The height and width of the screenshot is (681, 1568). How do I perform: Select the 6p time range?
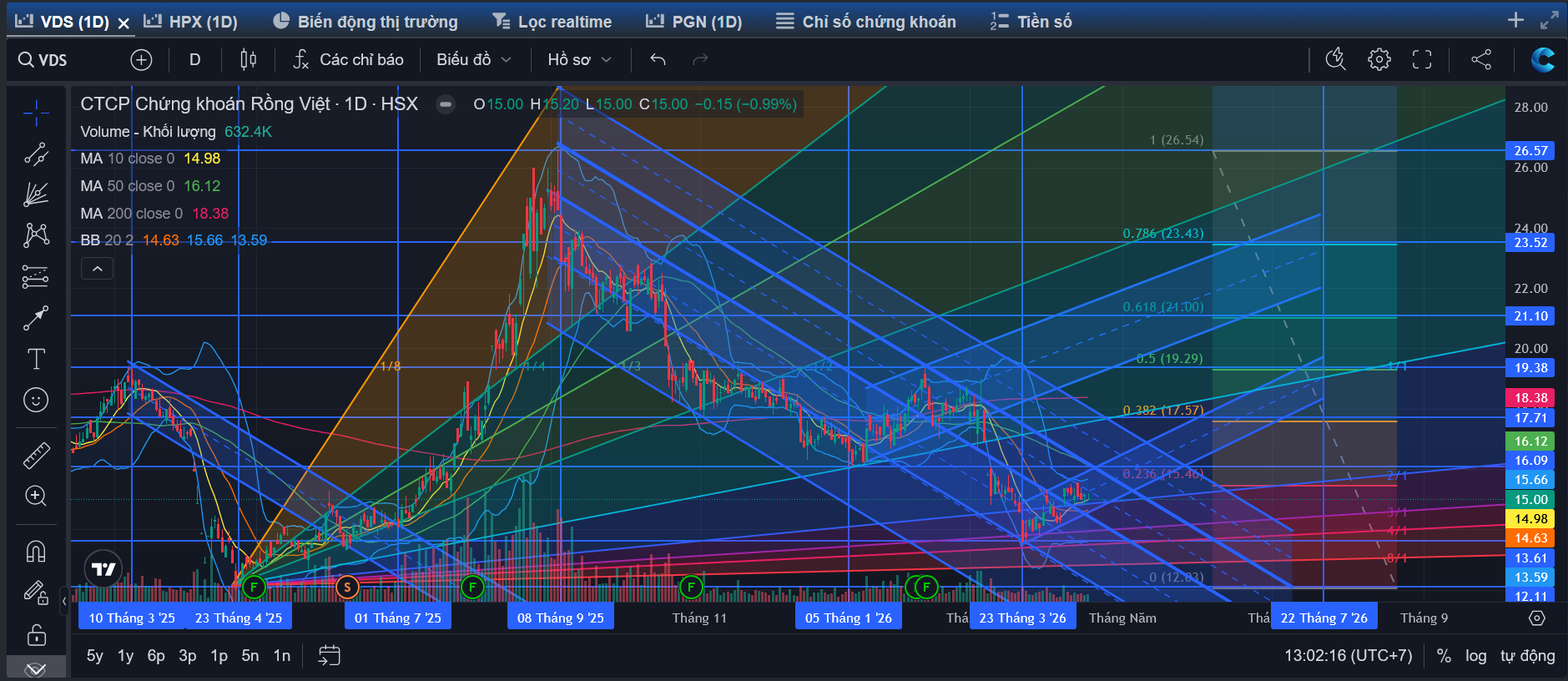156,656
